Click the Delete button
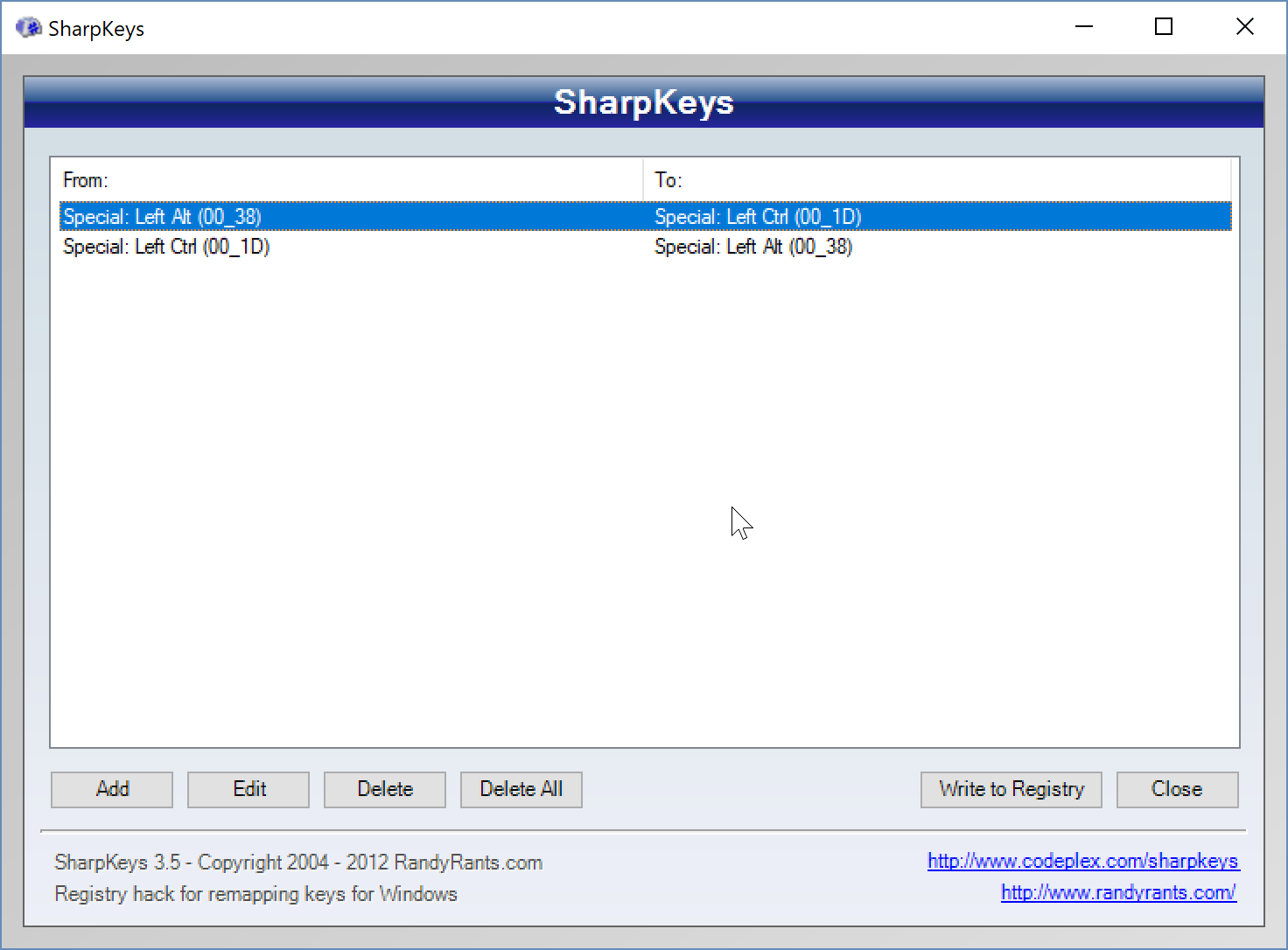 (x=385, y=789)
